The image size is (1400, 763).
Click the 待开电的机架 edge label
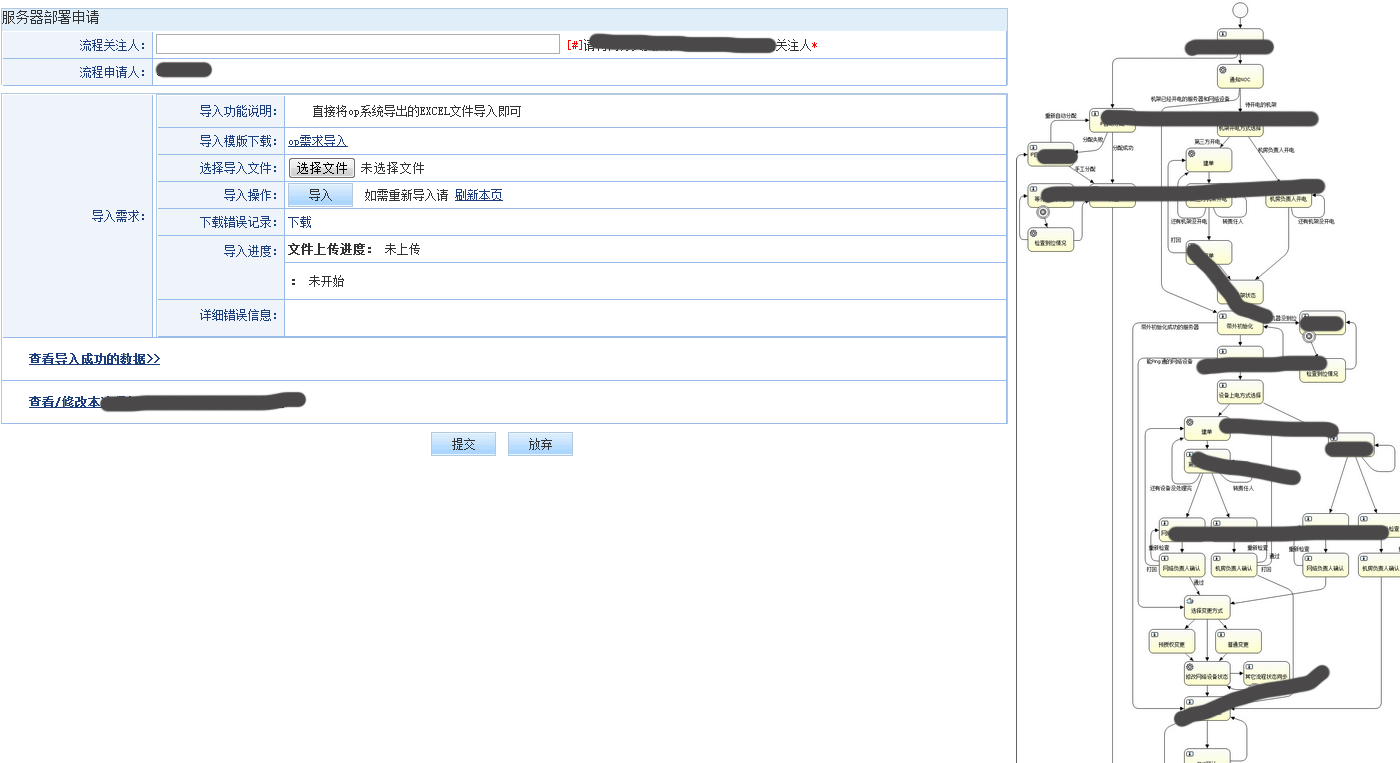click(x=1260, y=104)
